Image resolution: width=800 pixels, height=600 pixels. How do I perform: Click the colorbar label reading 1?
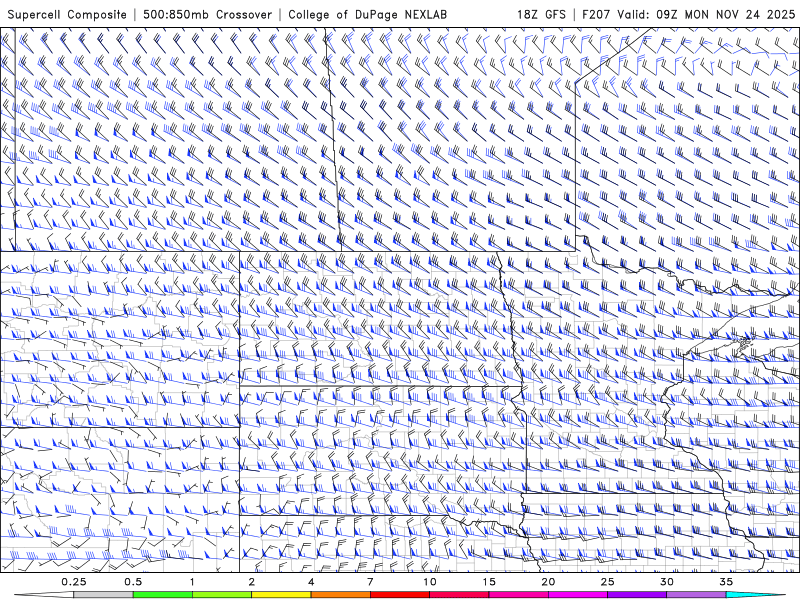192,582
